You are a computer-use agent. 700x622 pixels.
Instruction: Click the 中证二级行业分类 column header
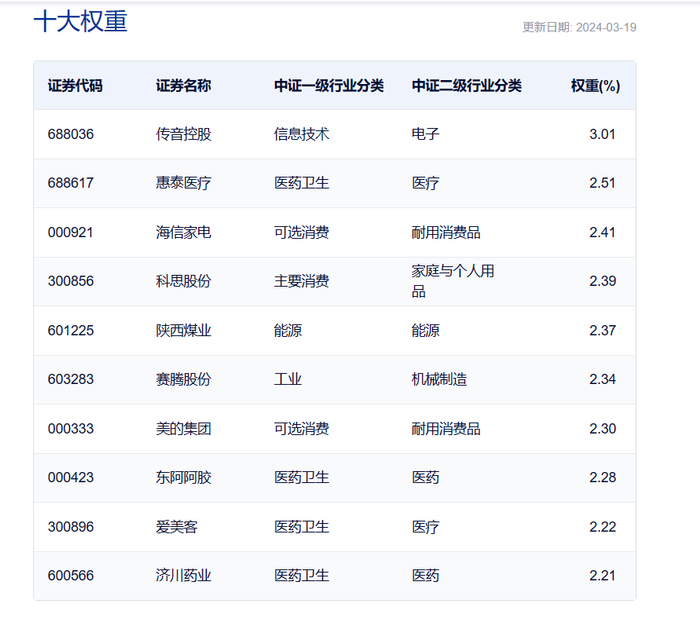click(467, 86)
